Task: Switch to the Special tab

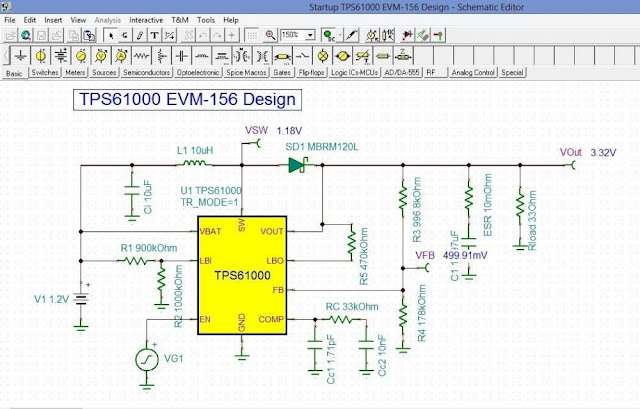Action: (512, 73)
